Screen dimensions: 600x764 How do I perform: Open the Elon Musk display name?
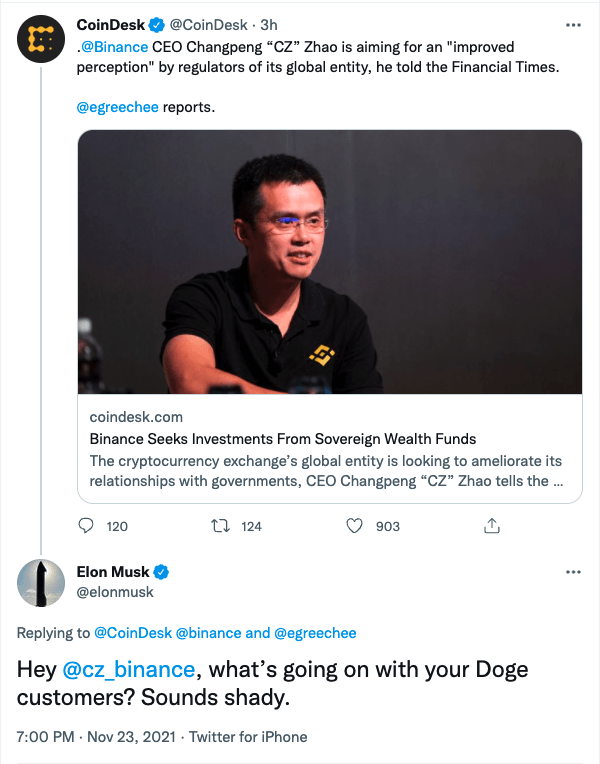tap(112, 572)
